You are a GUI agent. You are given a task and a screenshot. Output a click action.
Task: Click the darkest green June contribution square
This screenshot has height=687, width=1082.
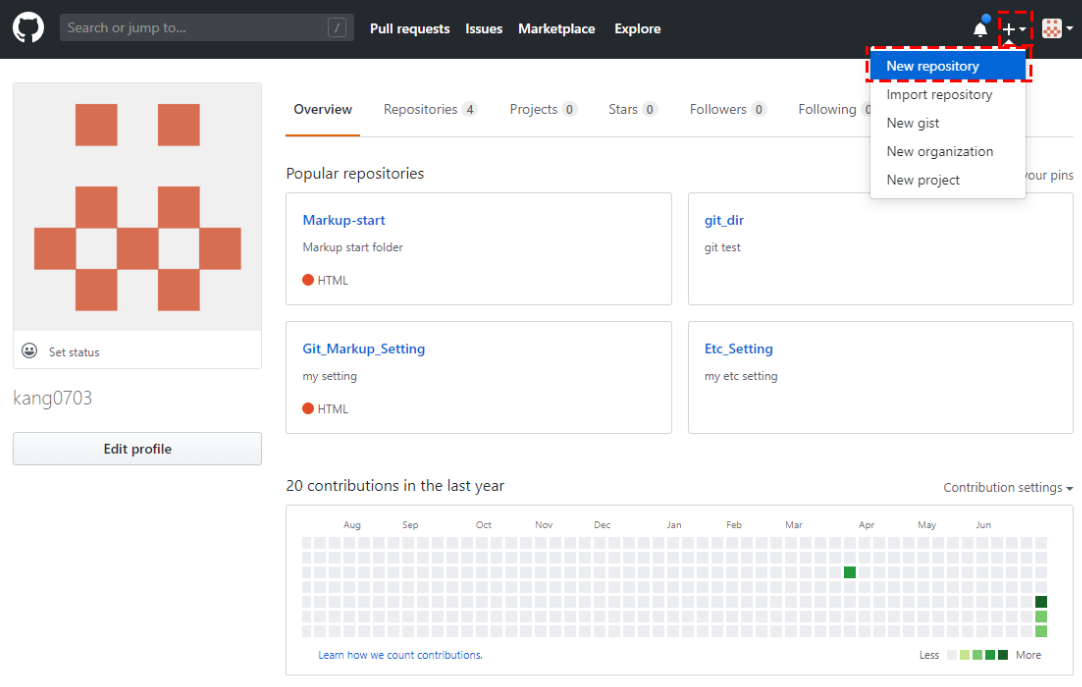tap(1041, 601)
